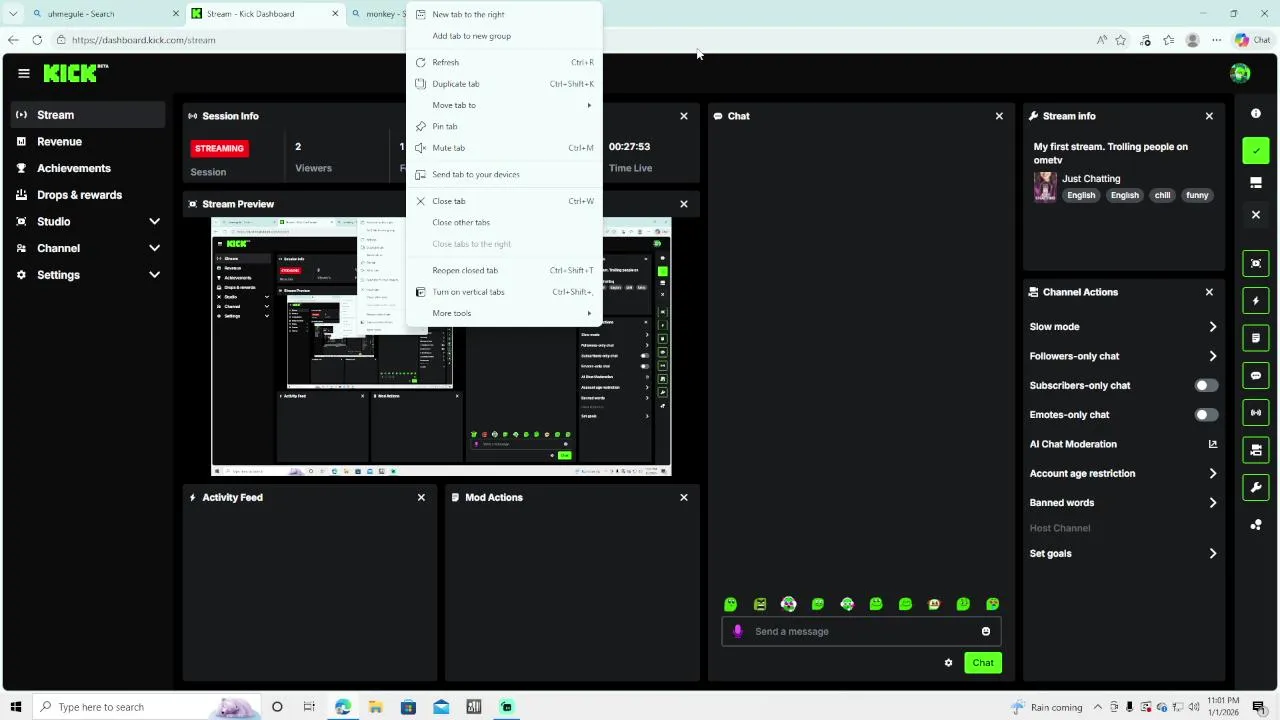Open browser Read aloud icon

tap(1101, 40)
